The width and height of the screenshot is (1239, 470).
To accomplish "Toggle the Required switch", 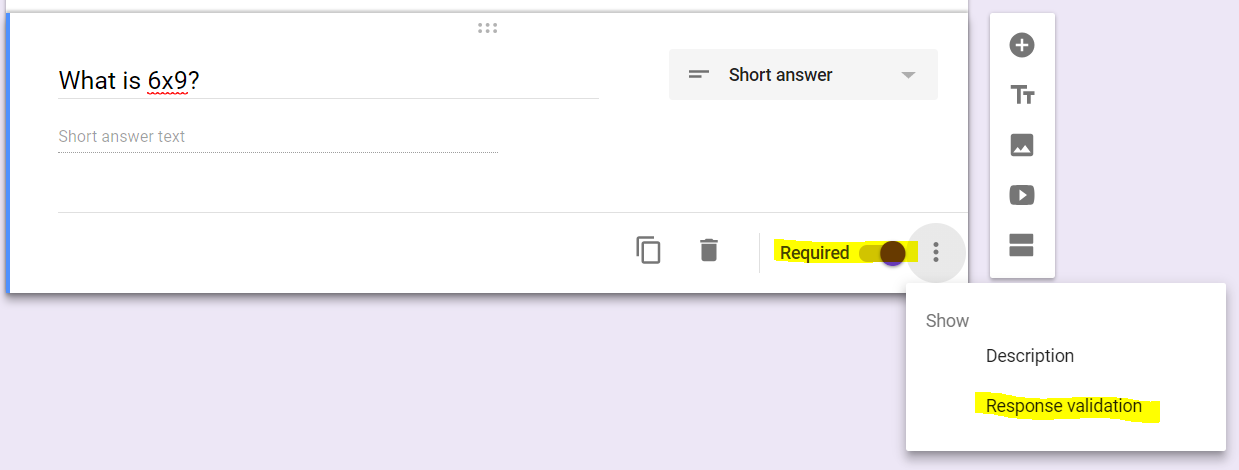I will (x=882, y=253).
